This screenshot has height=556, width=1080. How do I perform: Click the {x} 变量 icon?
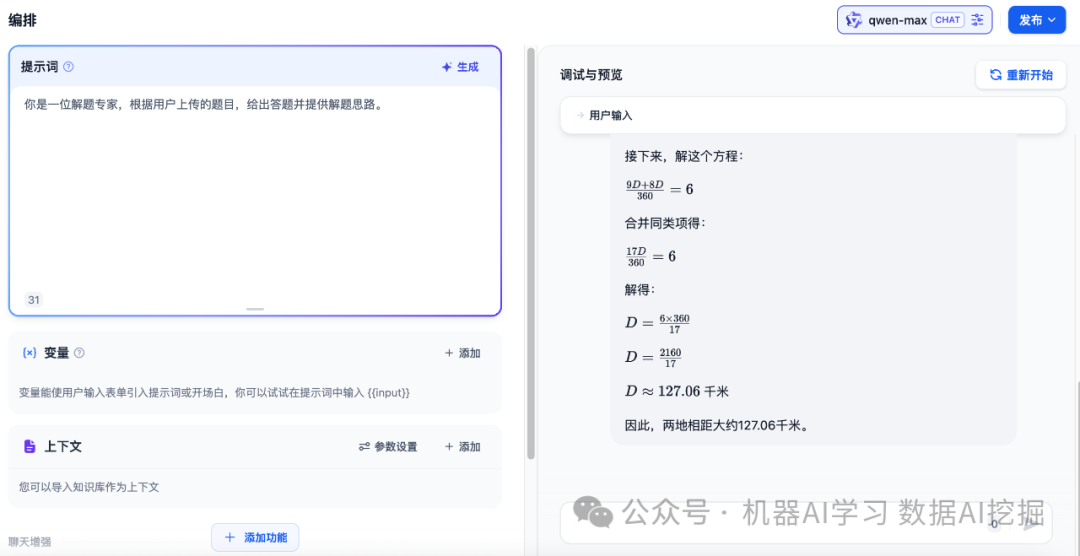[29, 353]
